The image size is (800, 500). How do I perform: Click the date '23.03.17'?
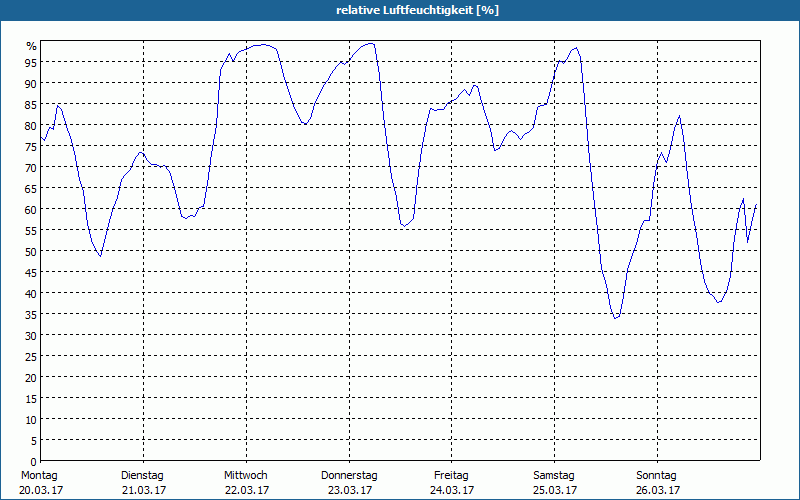pos(350,491)
